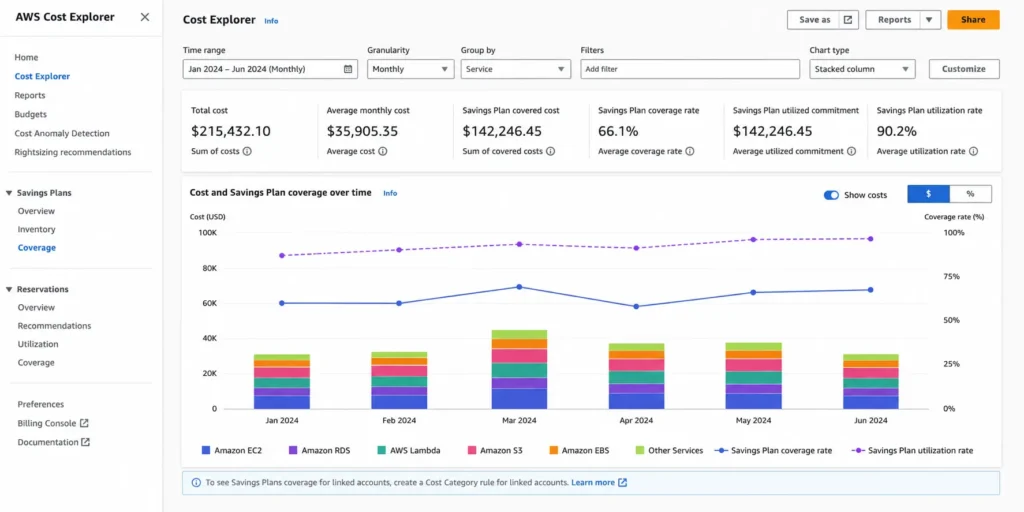
Task: Close the AWS Cost Explorer sidebar
Action: [x=145, y=17]
